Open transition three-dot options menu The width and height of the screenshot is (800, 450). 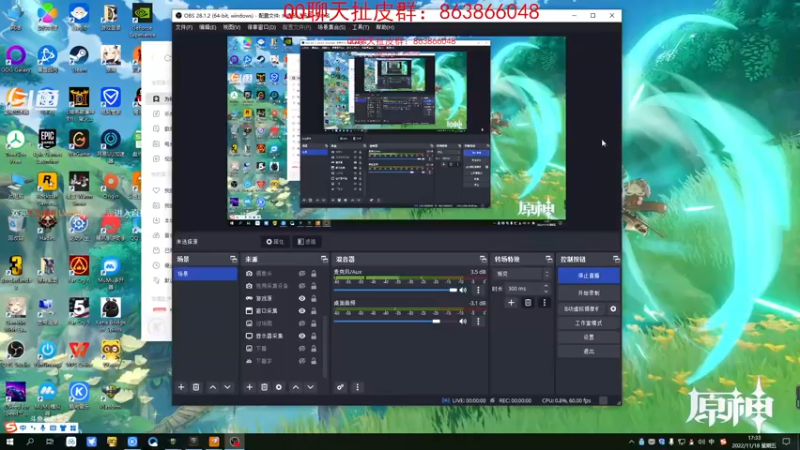tap(544, 303)
